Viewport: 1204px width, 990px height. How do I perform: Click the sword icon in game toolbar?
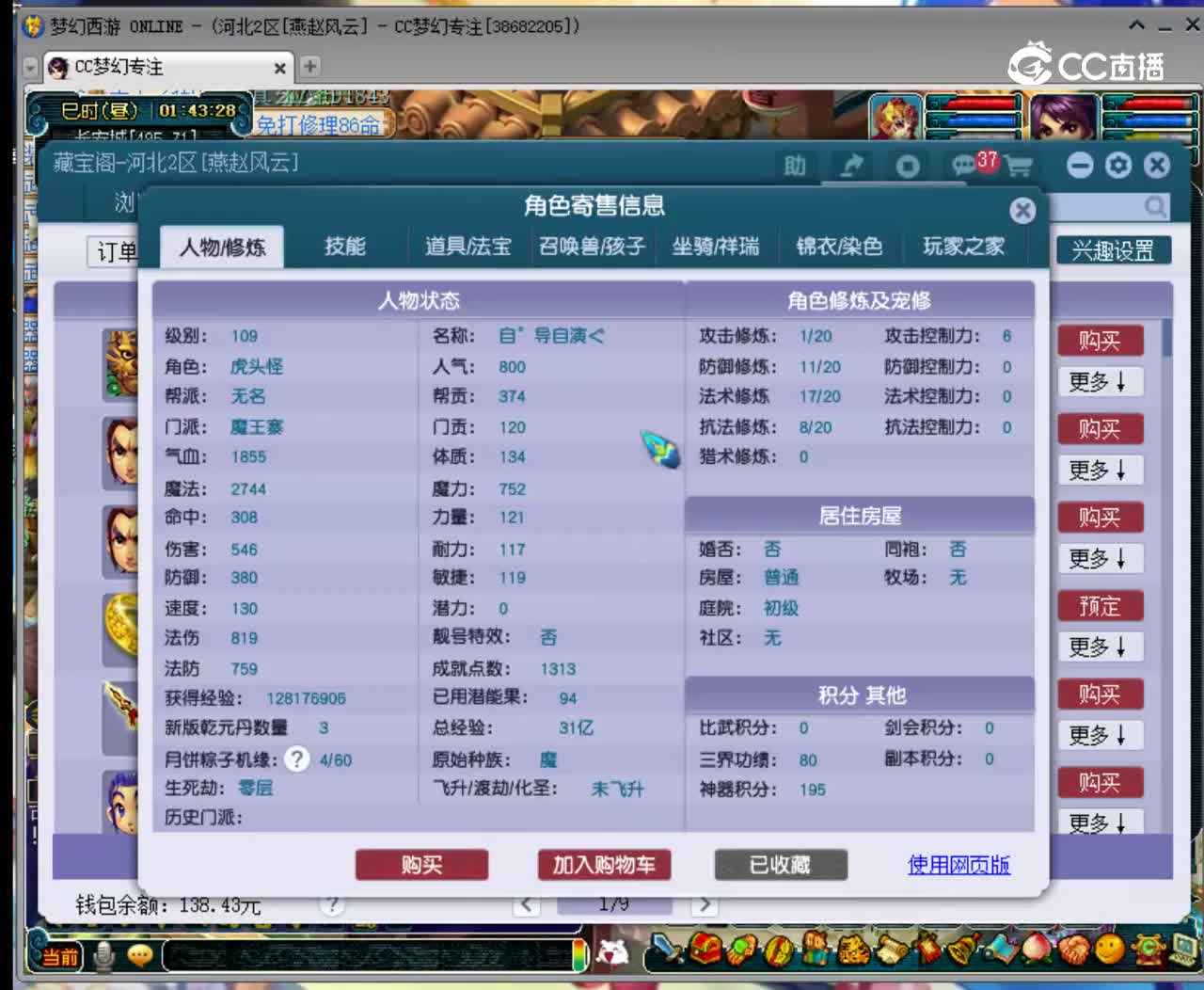[x=669, y=949]
